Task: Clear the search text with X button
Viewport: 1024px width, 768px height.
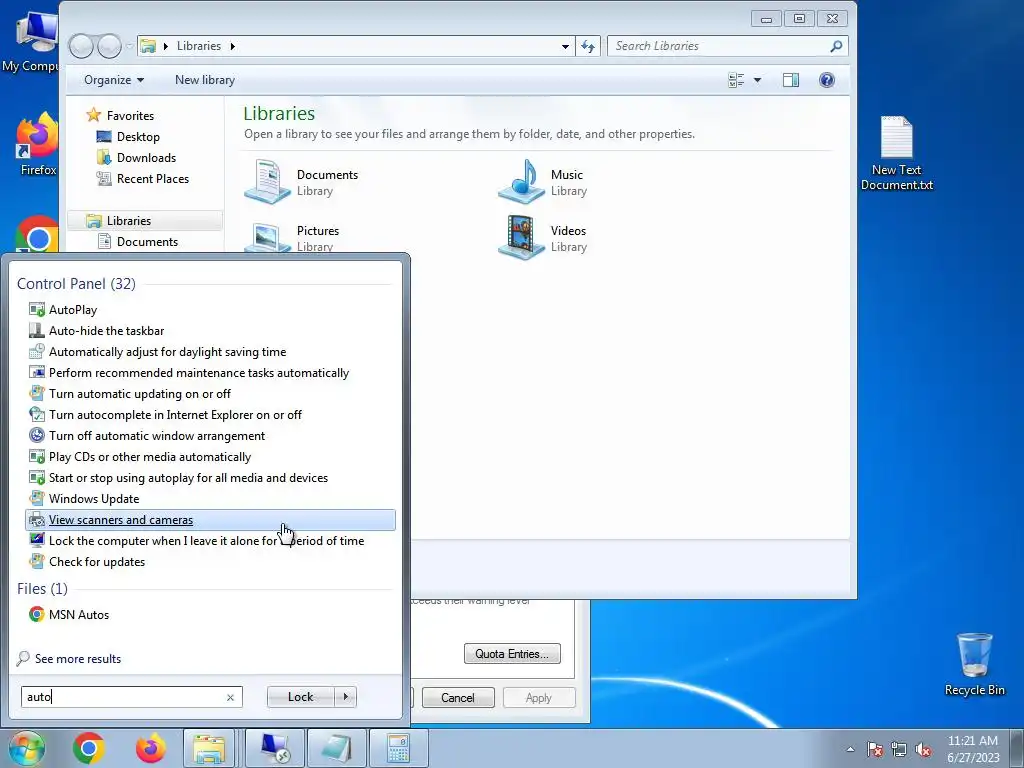Action: coord(231,697)
